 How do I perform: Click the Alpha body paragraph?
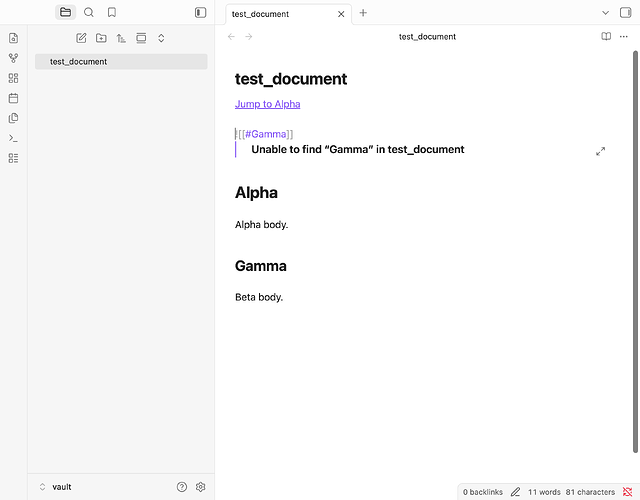click(x=261, y=224)
